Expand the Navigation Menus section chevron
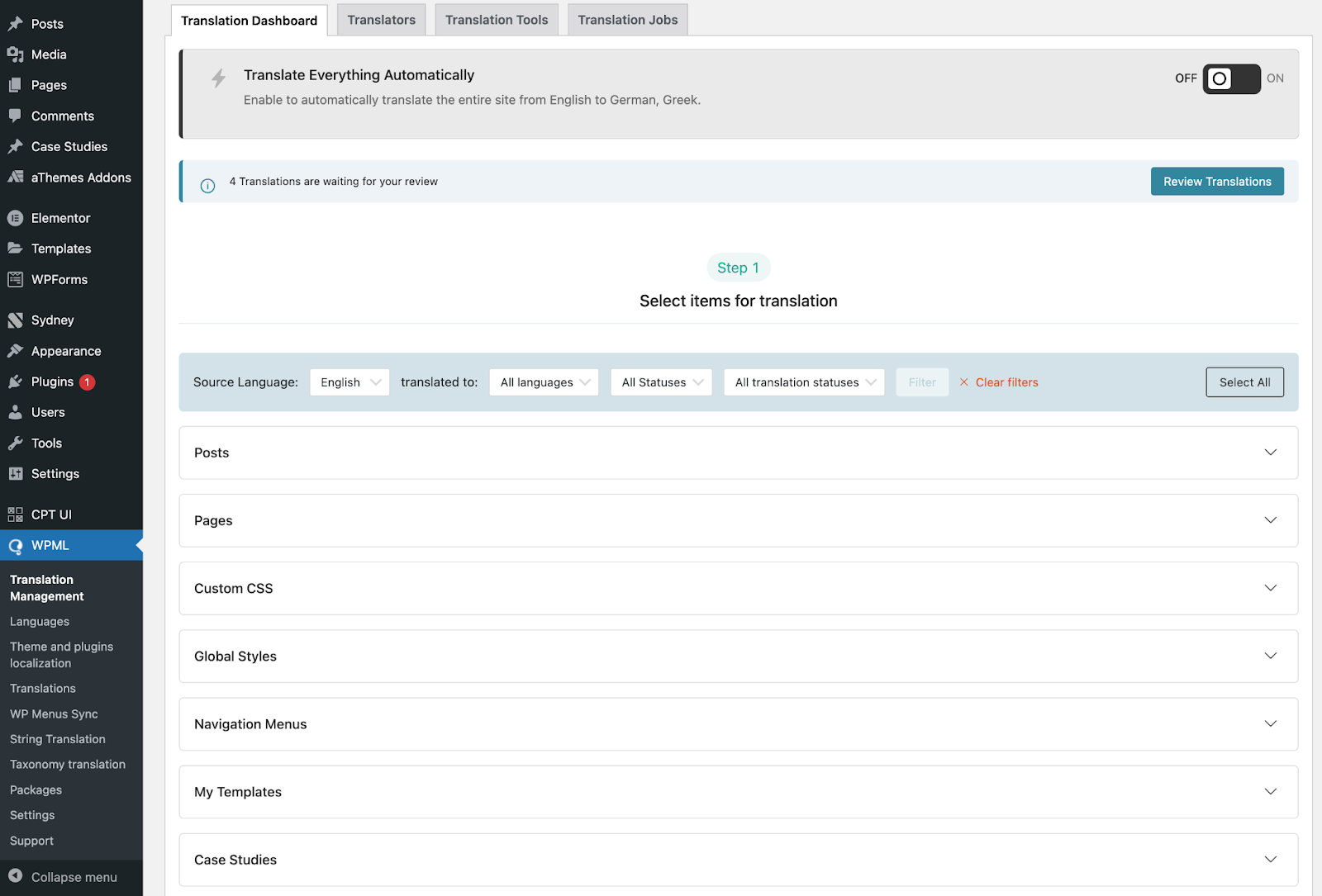 (x=1271, y=723)
